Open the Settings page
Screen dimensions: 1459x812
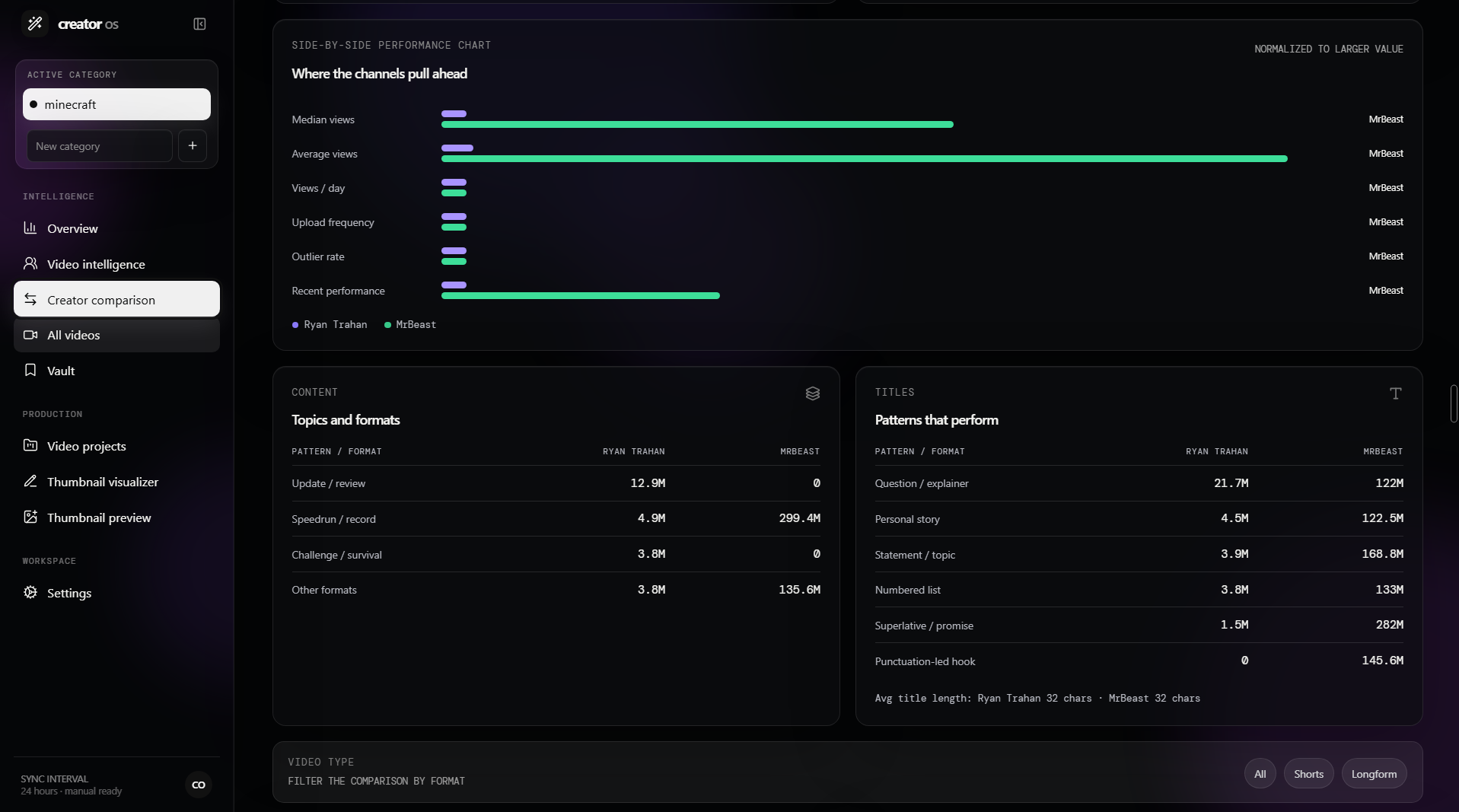[116, 593]
